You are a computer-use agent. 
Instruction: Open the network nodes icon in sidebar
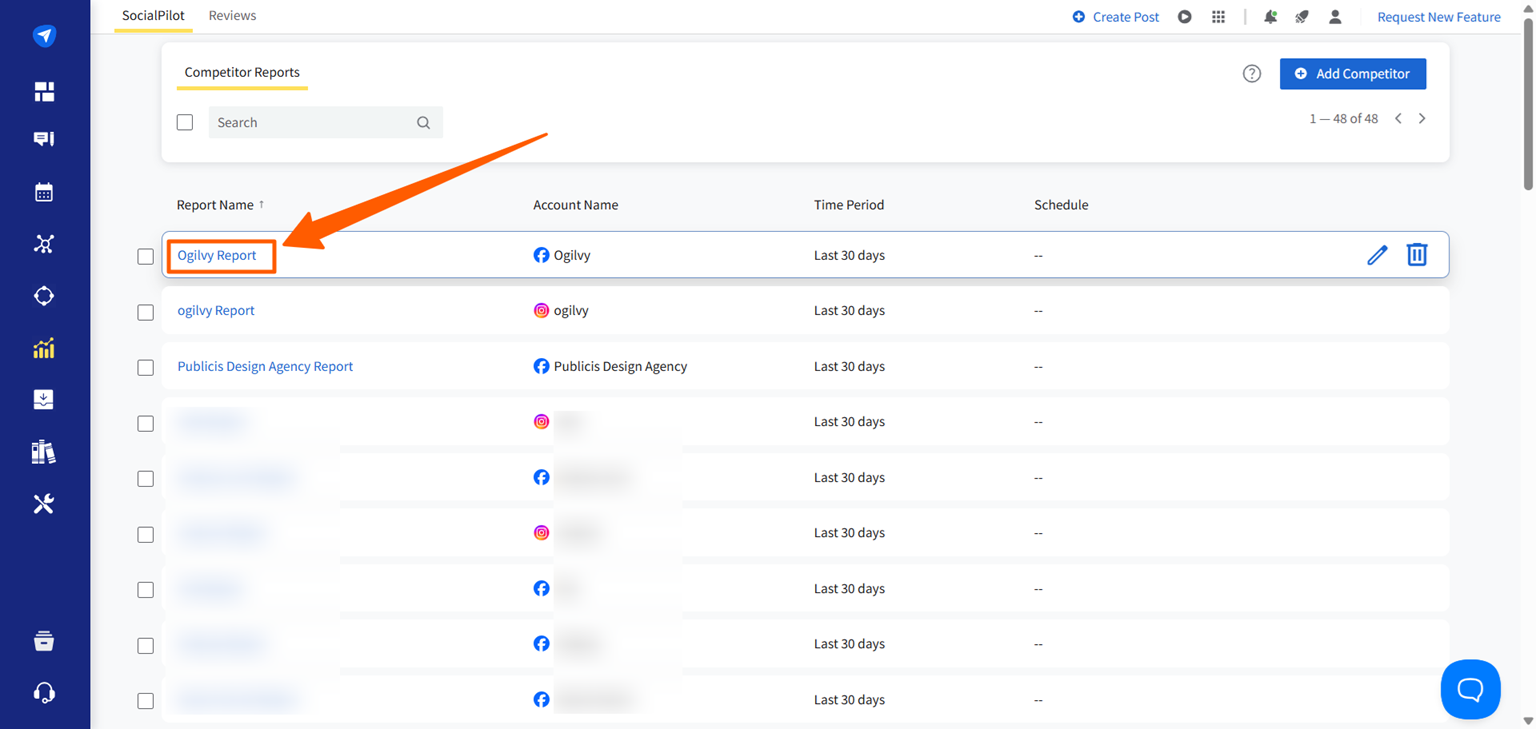click(44, 244)
